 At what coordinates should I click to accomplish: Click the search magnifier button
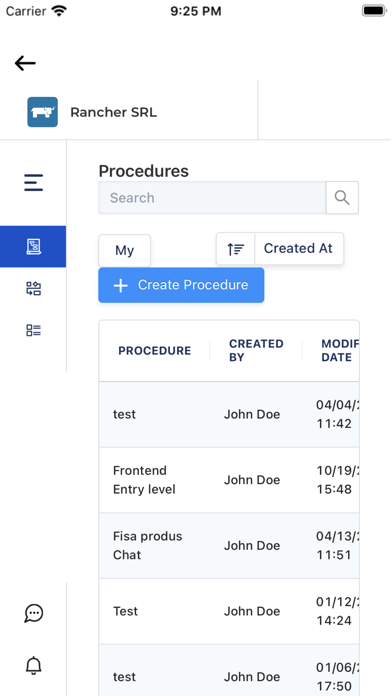coord(342,198)
